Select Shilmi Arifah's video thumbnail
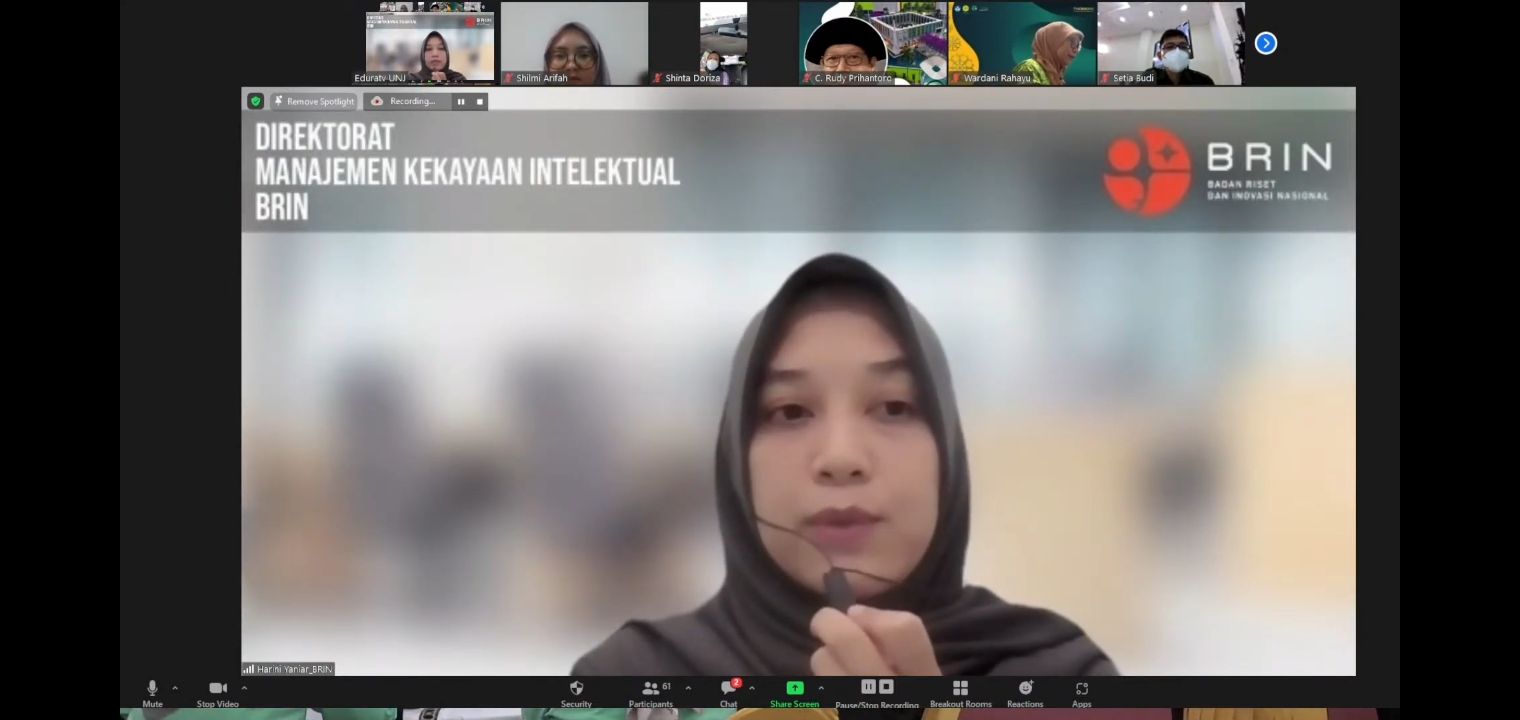This screenshot has height=720, width=1520. pos(574,43)
